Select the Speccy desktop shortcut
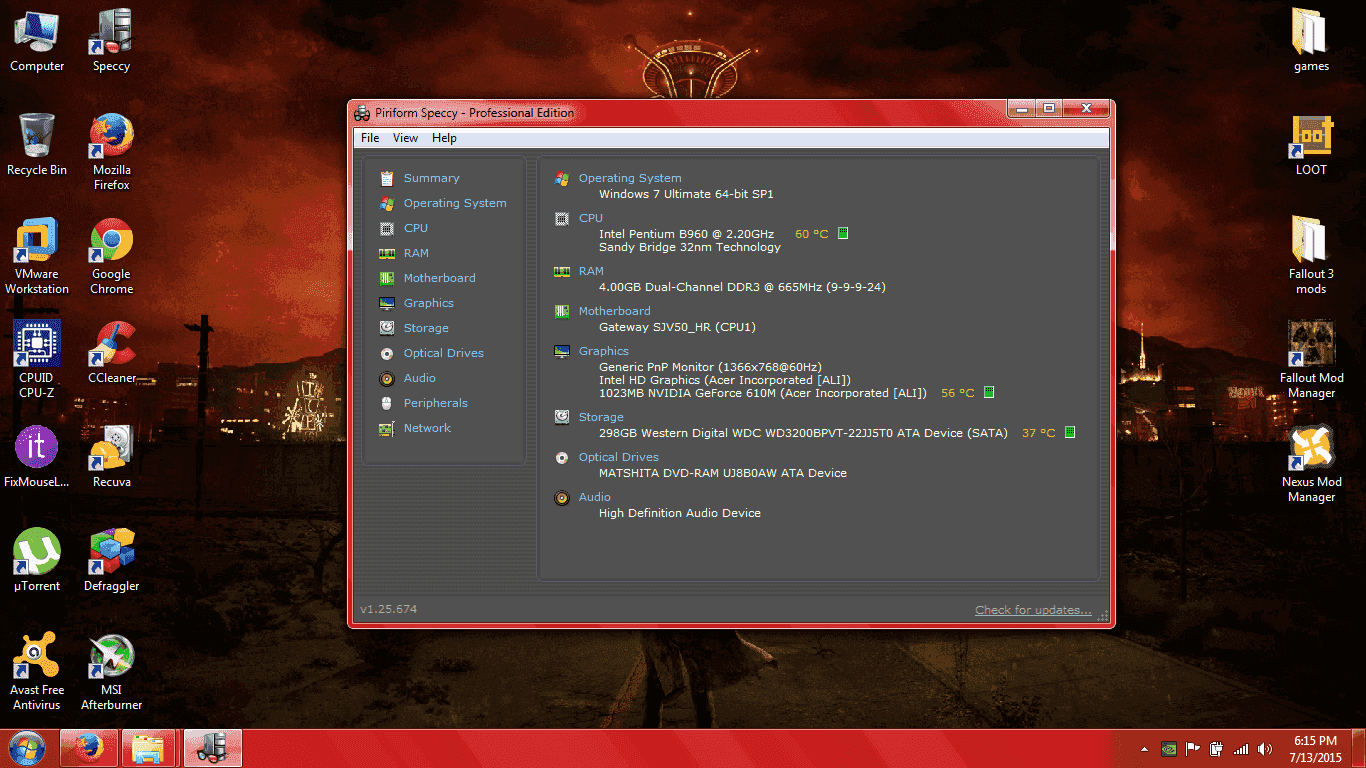This screenshot has width=1366, height=768. pos(112,41)
